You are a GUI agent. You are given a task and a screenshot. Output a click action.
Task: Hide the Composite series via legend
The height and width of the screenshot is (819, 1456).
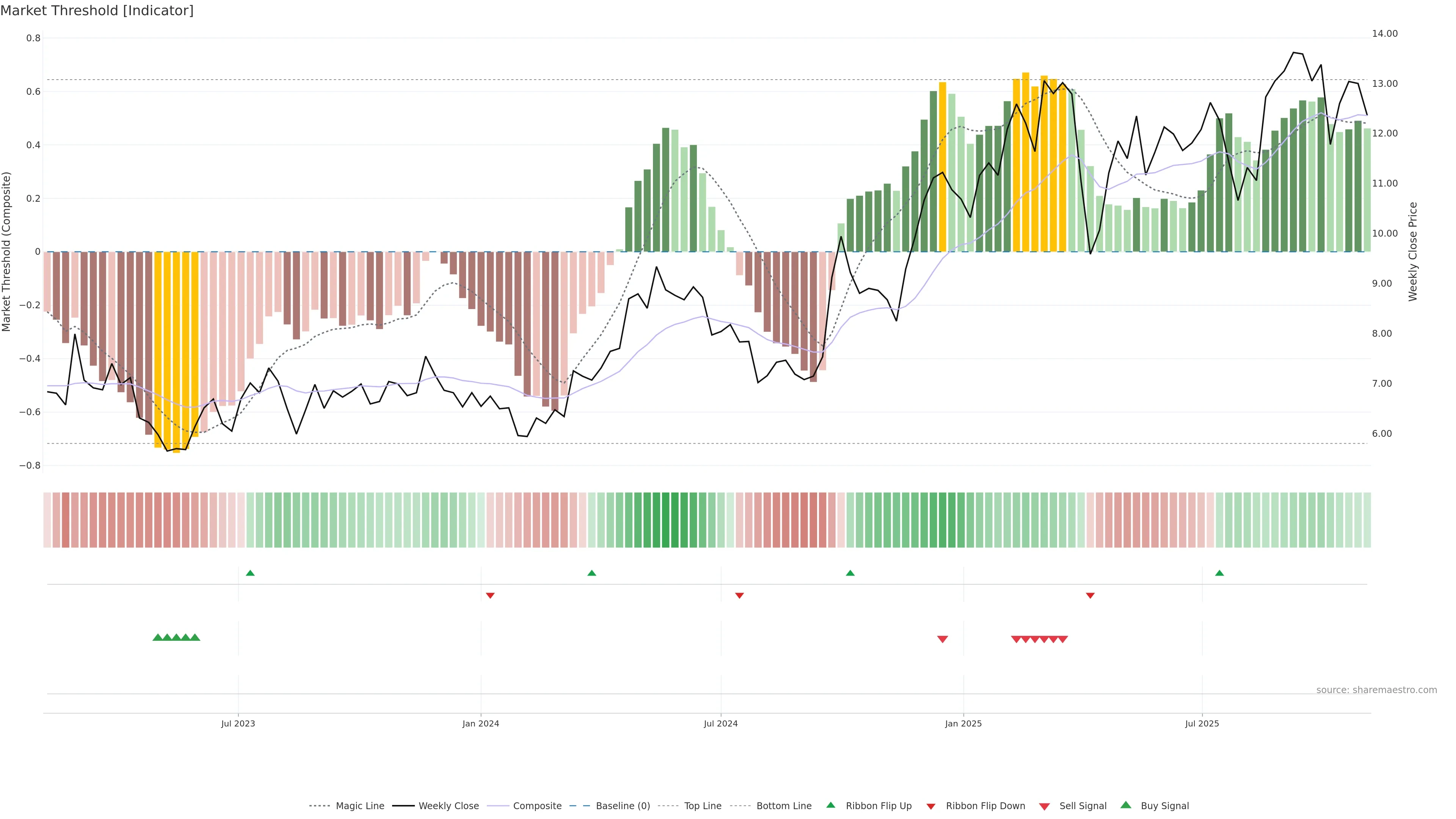pos(537,805)
